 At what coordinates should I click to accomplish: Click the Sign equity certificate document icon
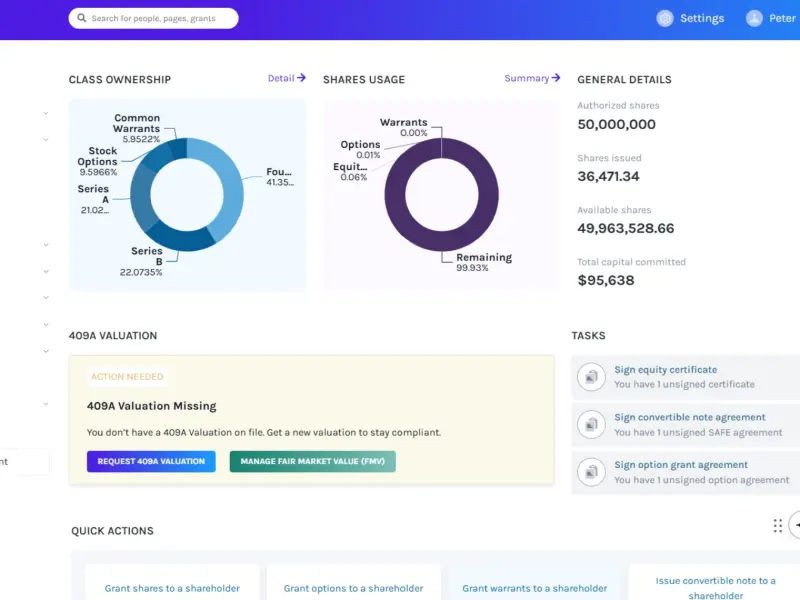tap(591, 377)
